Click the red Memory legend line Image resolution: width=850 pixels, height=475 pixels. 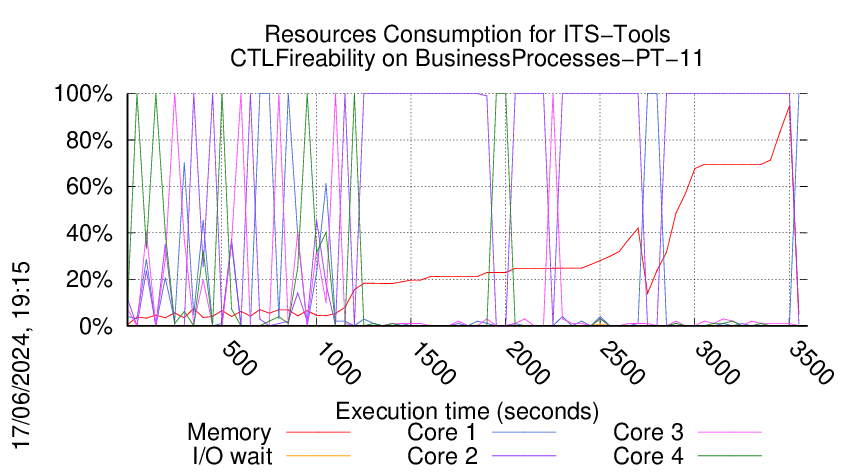click(318, 433)
